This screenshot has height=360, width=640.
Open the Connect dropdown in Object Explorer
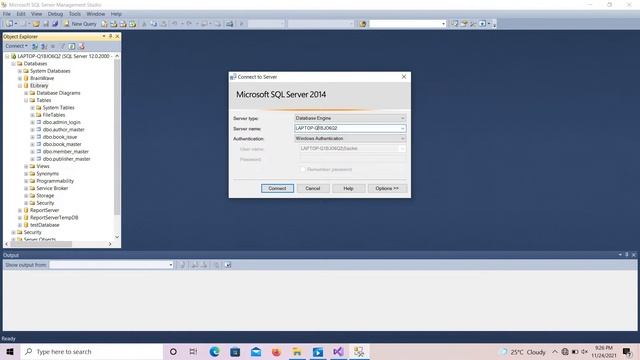[x=17, y=46]
